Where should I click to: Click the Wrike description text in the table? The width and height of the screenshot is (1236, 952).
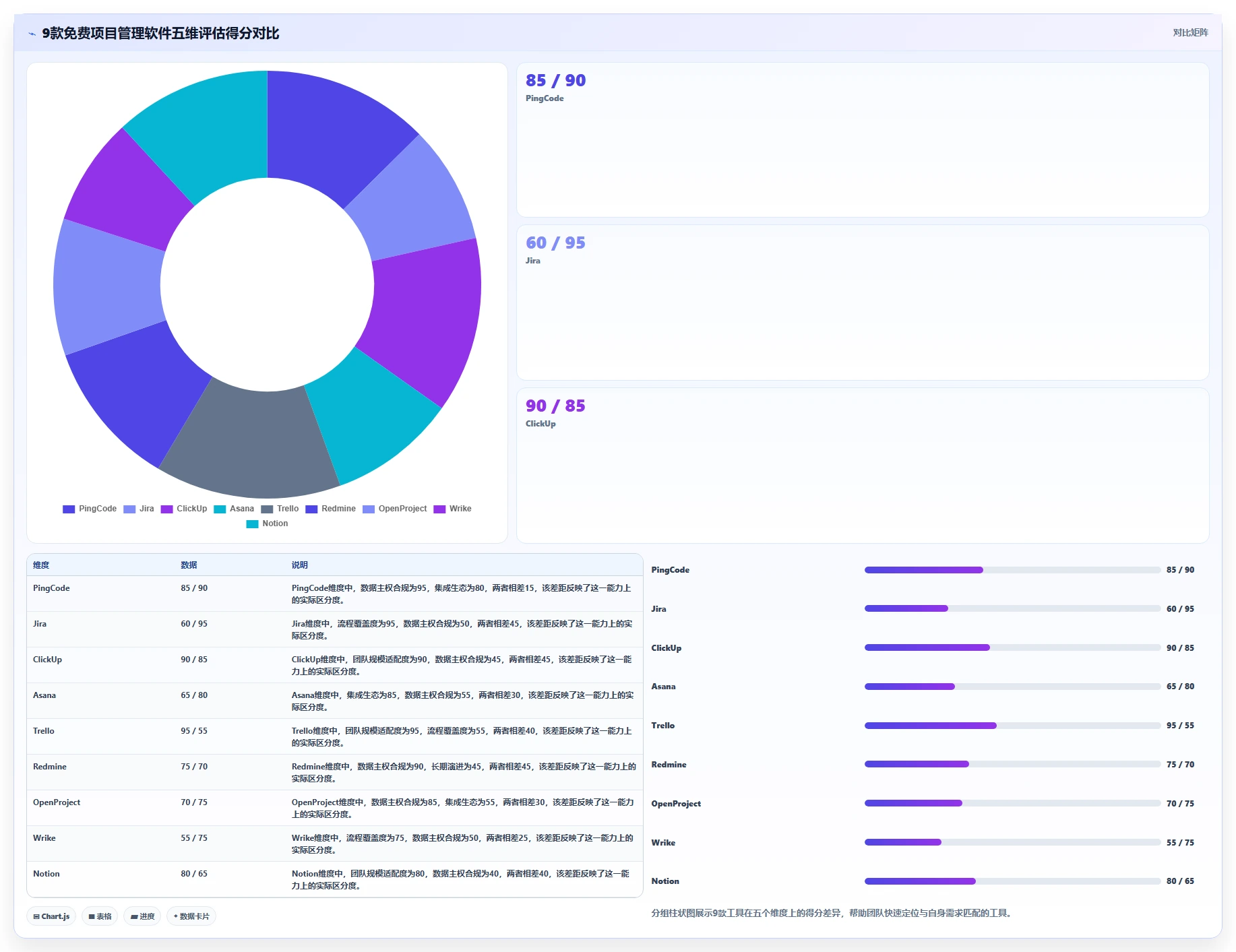point(462,844)
